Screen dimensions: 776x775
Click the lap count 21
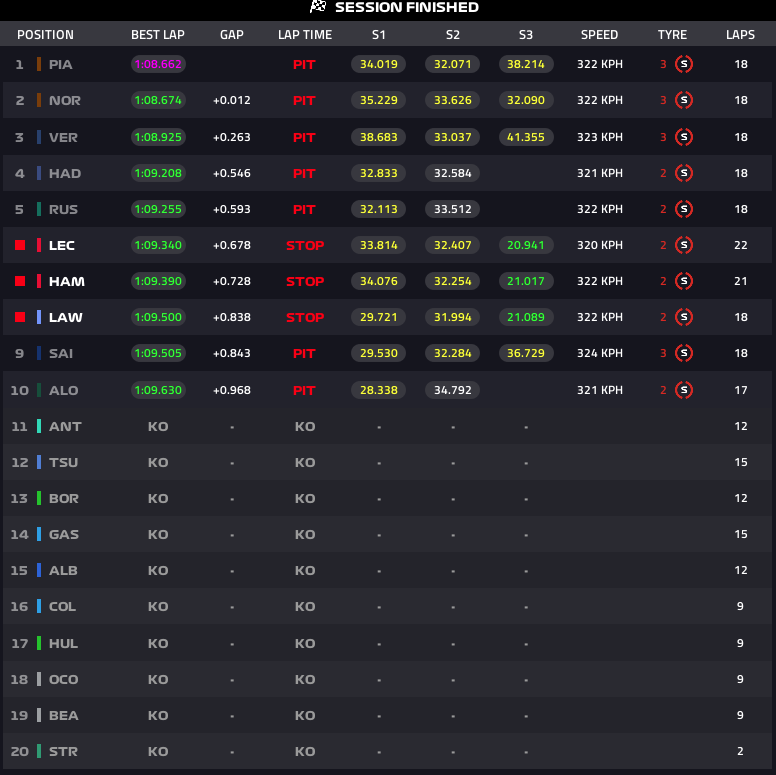point(740,281)
